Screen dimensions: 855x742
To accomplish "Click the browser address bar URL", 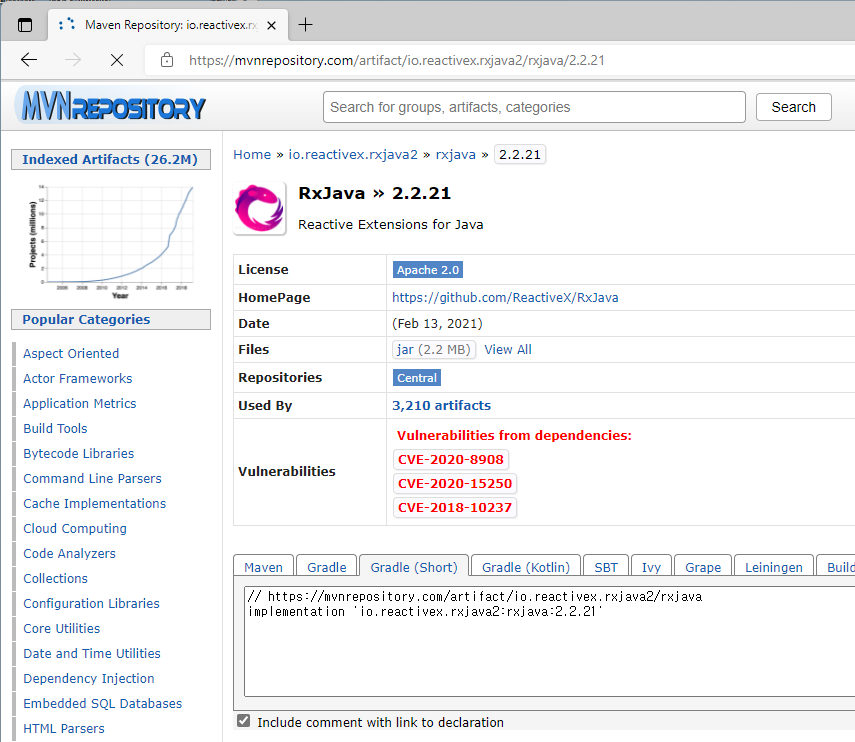I will [396, 60].
